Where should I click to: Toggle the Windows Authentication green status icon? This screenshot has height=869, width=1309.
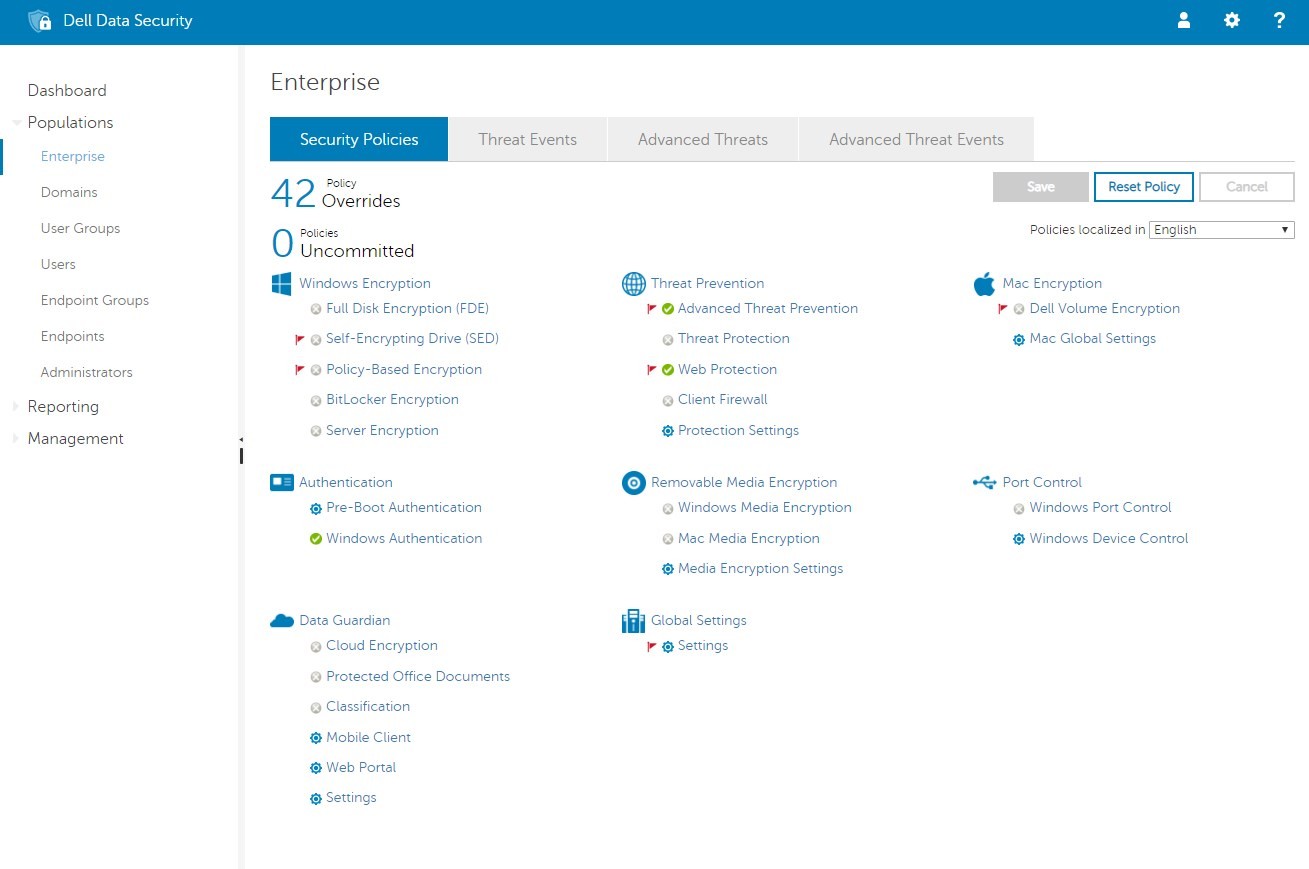[316, 539]
